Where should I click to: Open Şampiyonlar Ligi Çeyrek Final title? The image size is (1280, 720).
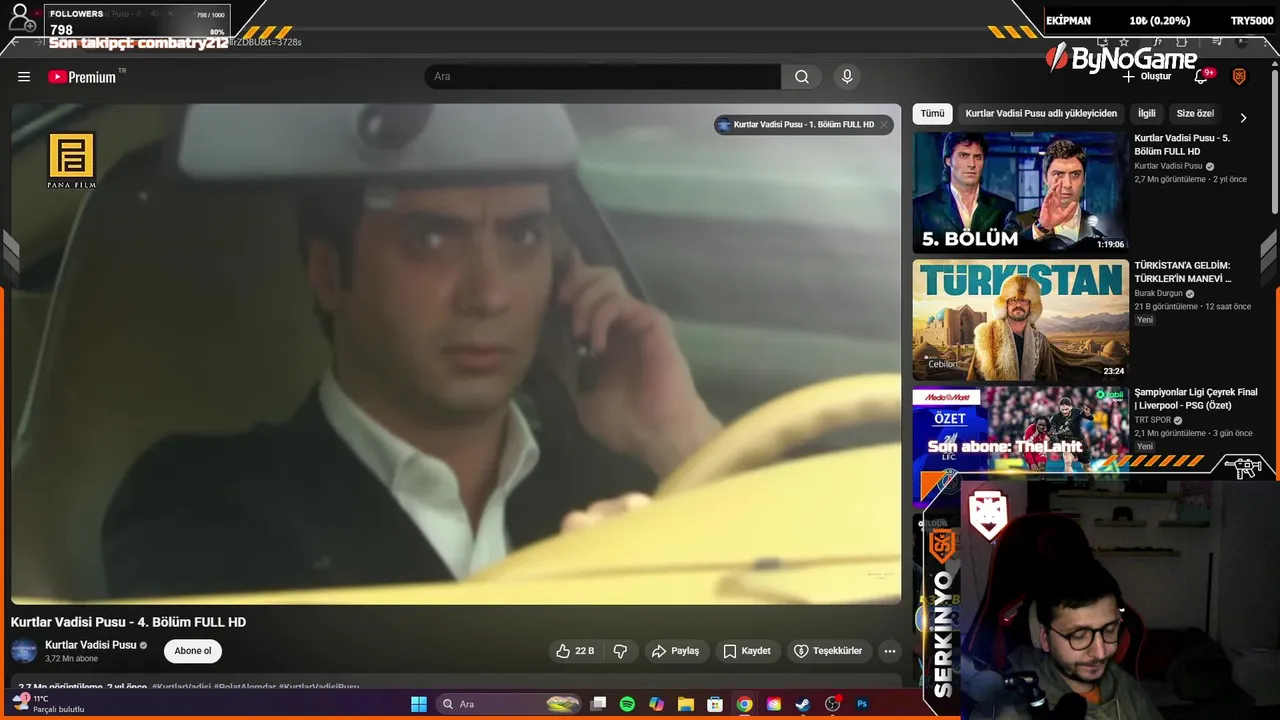click(x=1196, y=399)
